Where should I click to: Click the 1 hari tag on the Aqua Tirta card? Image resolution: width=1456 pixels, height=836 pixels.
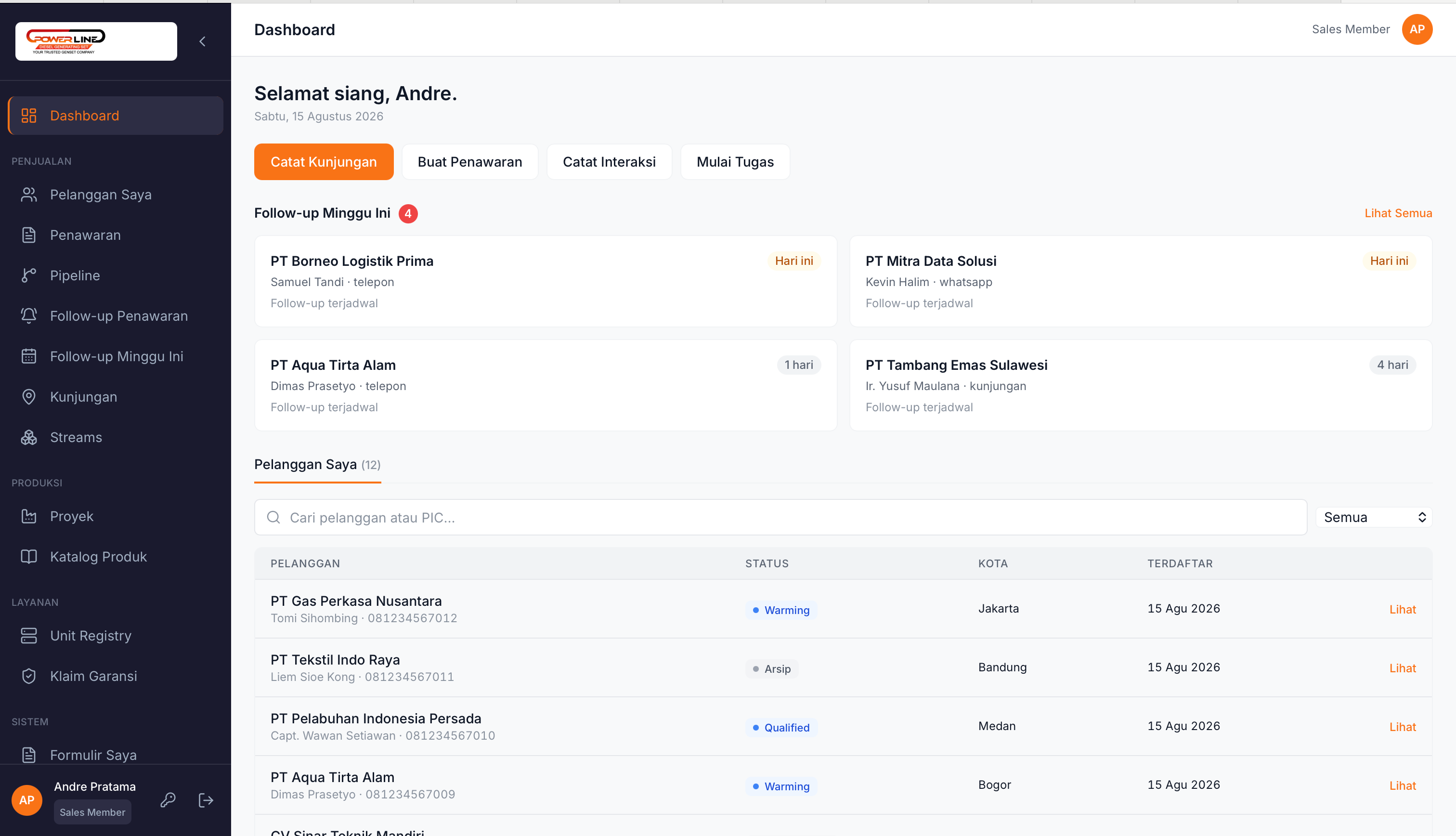click(x=798, y=365)
